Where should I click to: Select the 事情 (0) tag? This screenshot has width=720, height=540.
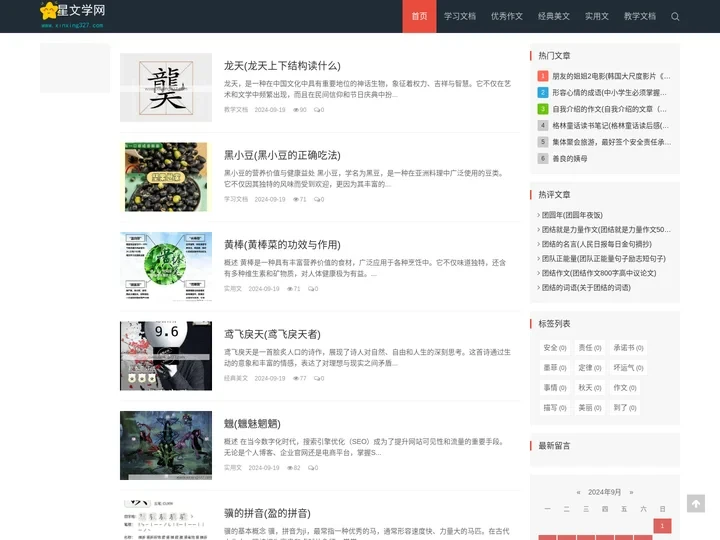(x=555, y=388)
